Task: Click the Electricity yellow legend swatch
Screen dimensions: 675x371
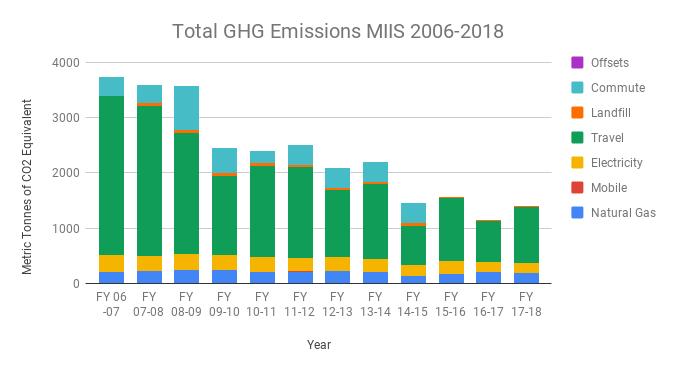Action: (577, 162)
